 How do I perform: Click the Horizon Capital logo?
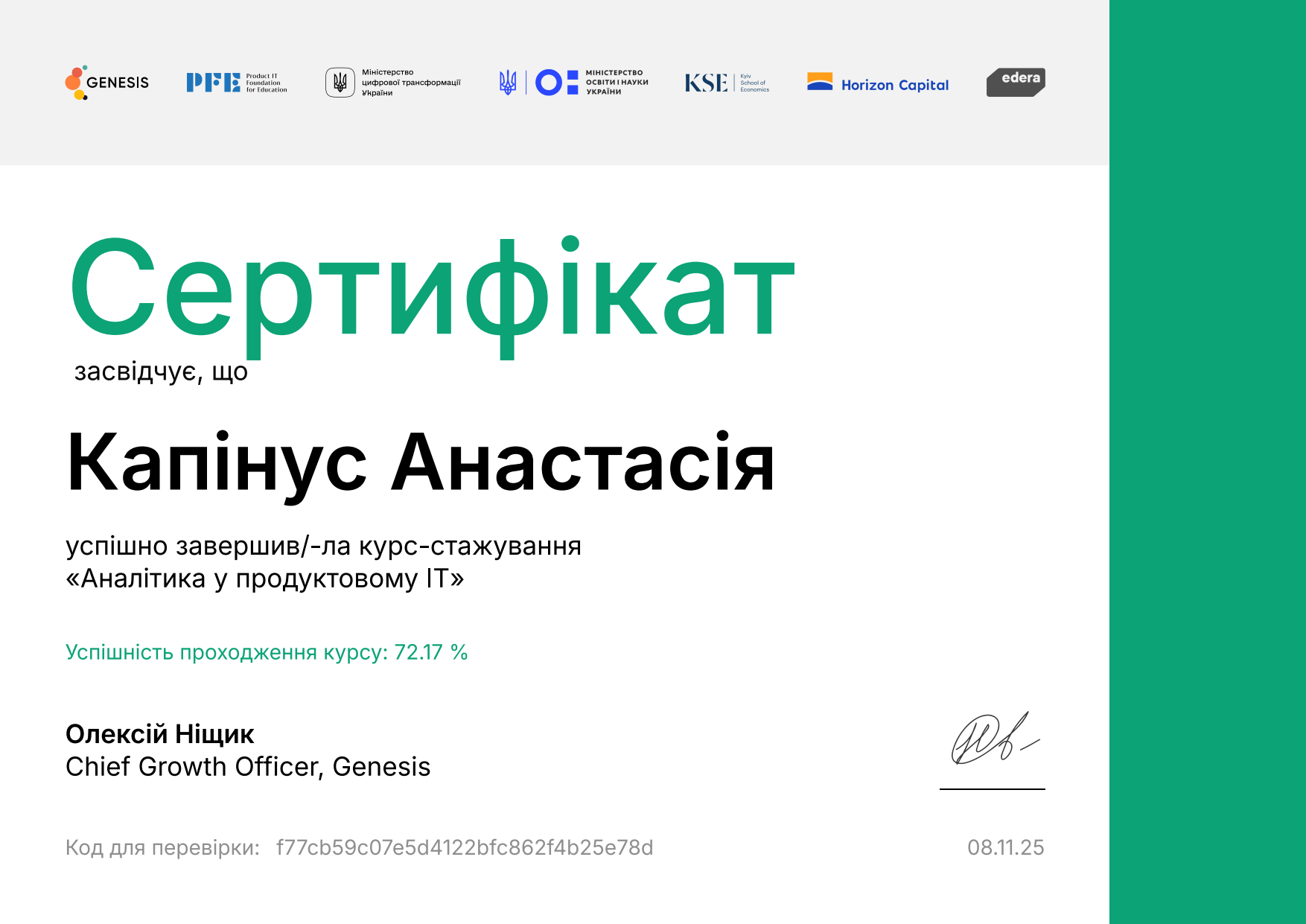point(878,83)
